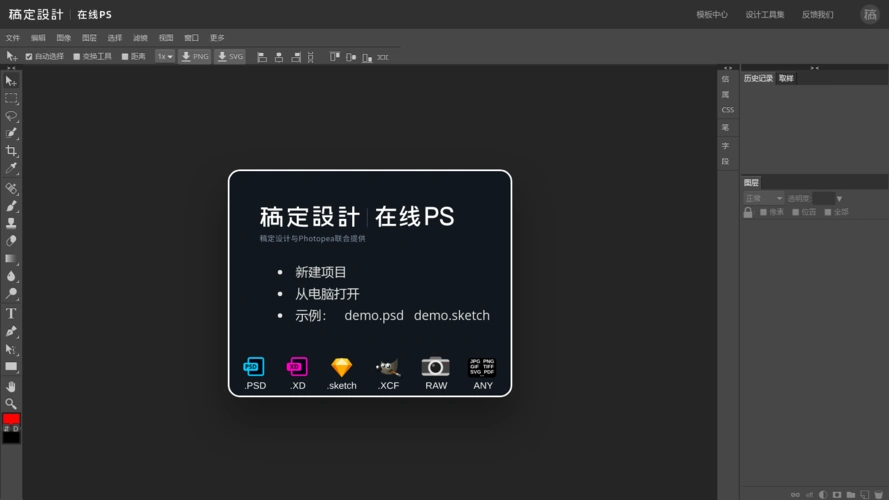Open 模板中心 in top header

click(x=712, y=15)
